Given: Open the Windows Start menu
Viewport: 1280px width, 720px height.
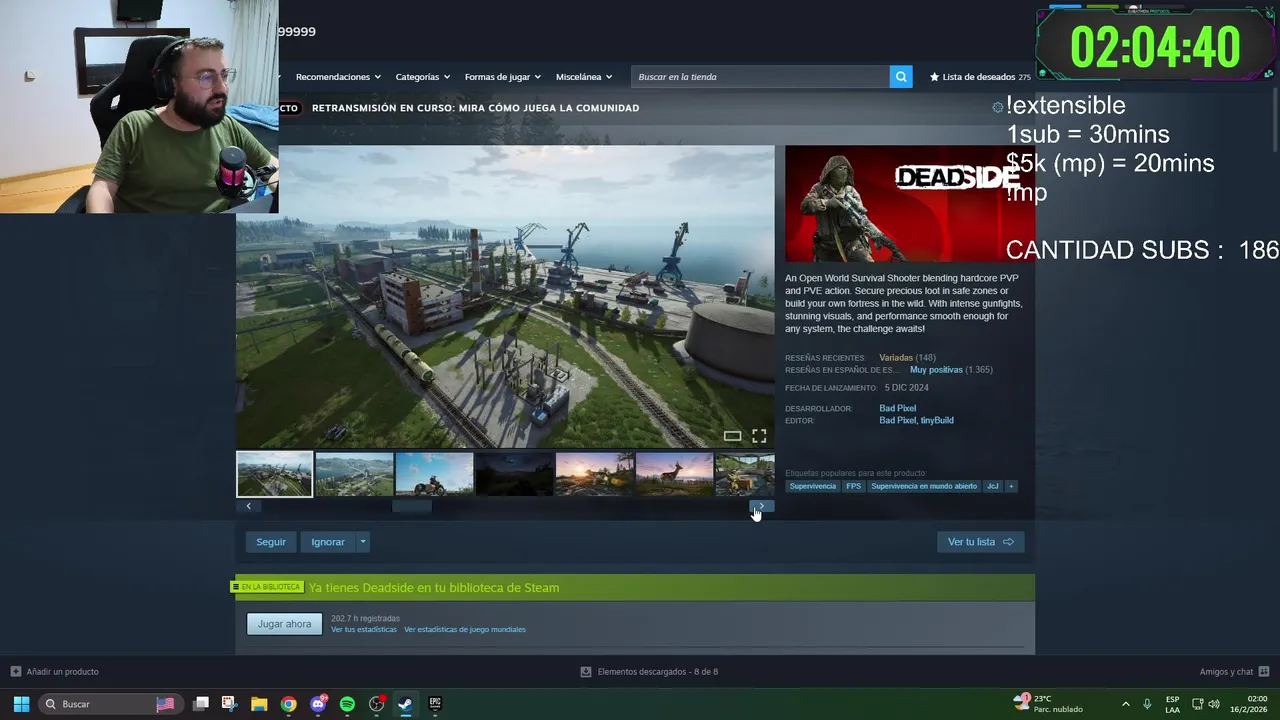Looking at the screenshot, I should pyautogui.click(x=21, y=704).
